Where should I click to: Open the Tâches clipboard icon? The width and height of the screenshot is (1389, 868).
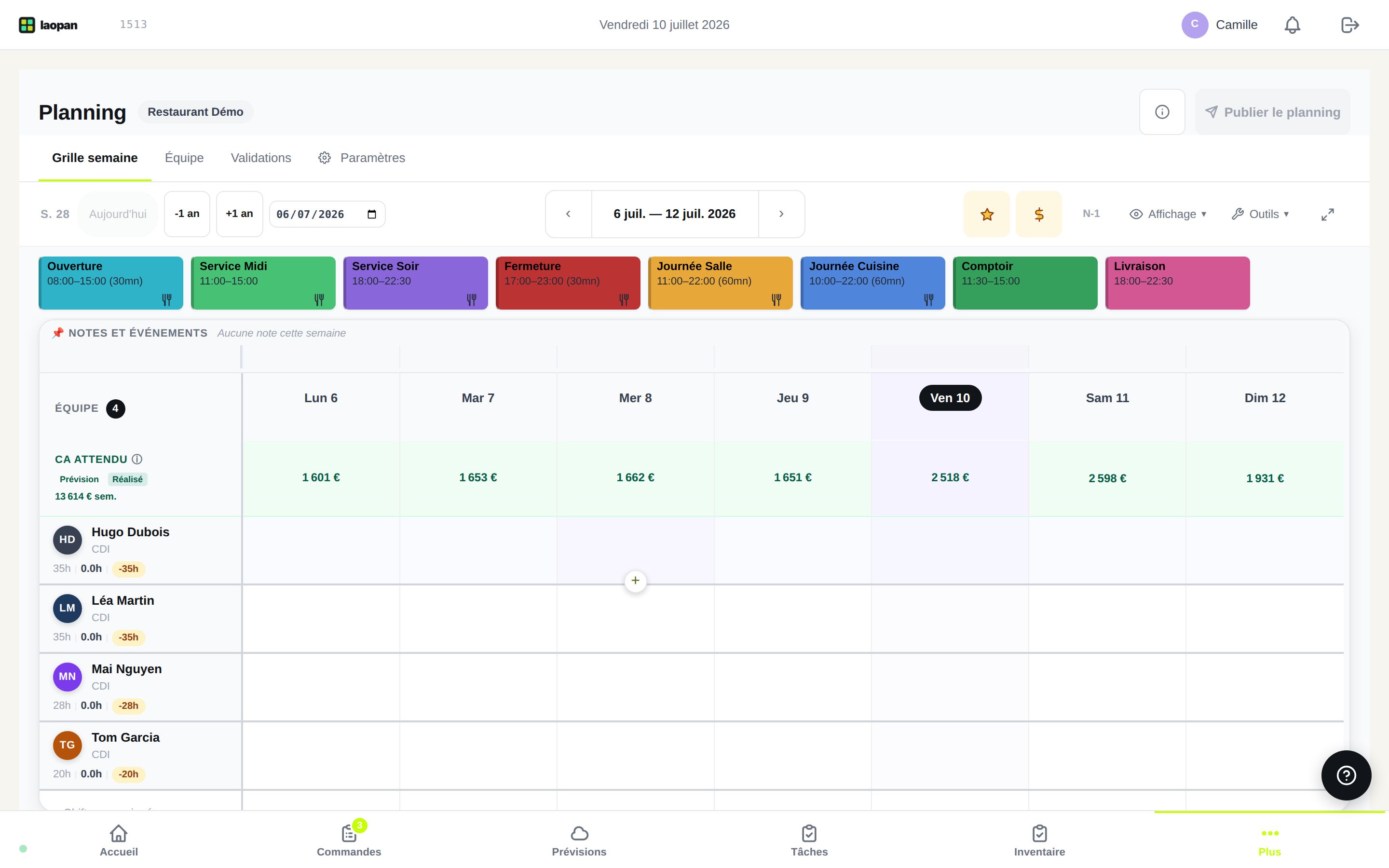coord(809,833)
